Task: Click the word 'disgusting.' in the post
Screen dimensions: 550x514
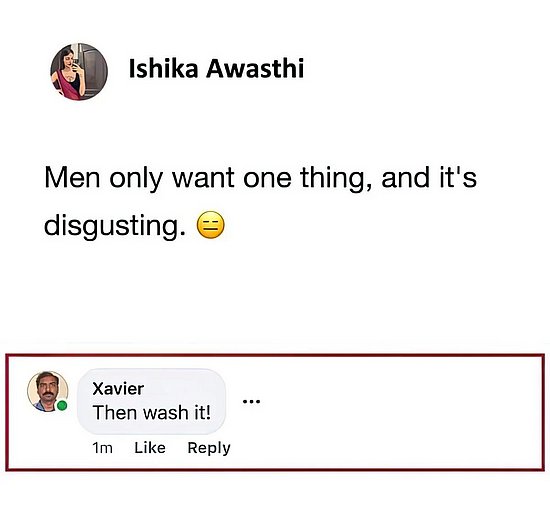Action: point(115,226)
